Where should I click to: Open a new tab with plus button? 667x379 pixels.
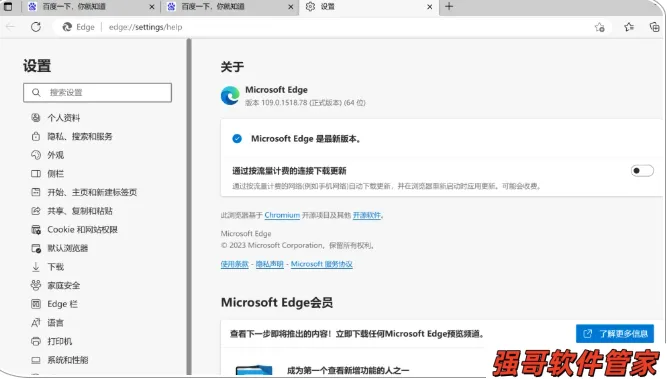tap(449, 6)
